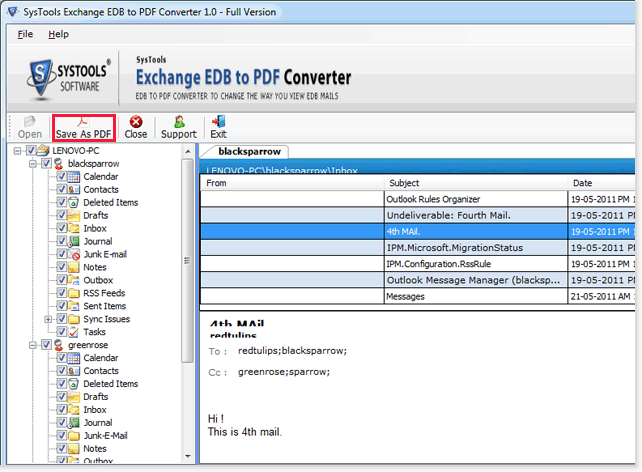Click folder tree scroll down arrow
This screenshot has height=472, width=642.
(188, 456)
